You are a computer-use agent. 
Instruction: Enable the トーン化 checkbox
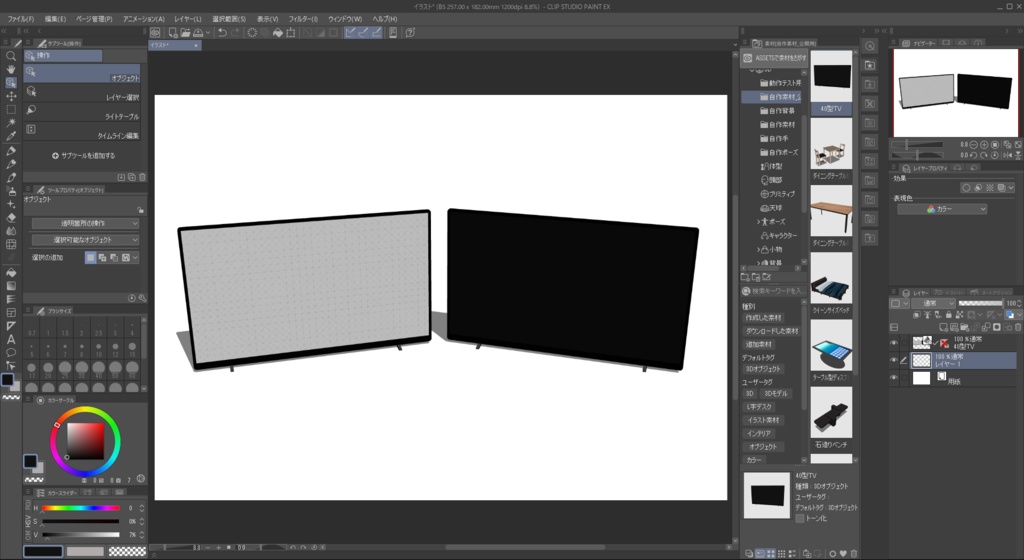point(799,518)
